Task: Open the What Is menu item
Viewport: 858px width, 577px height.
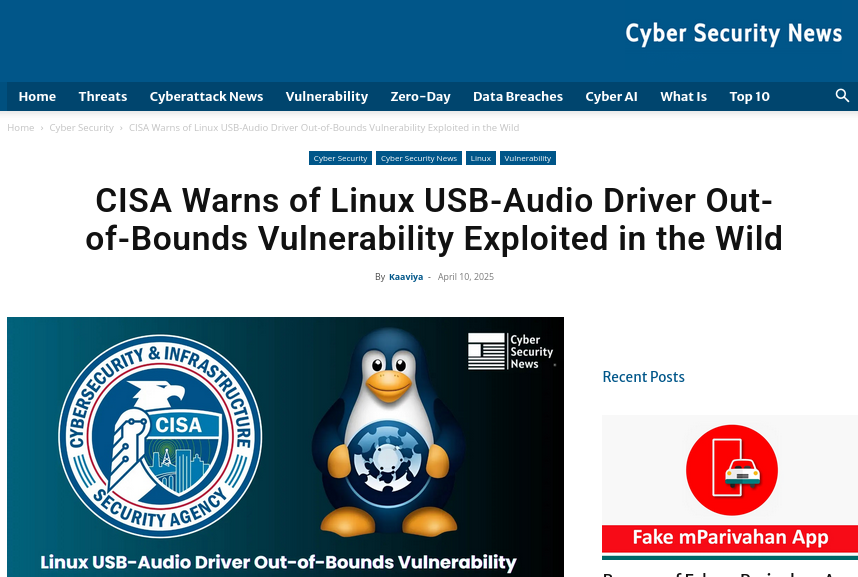Action: coord(683,96)
